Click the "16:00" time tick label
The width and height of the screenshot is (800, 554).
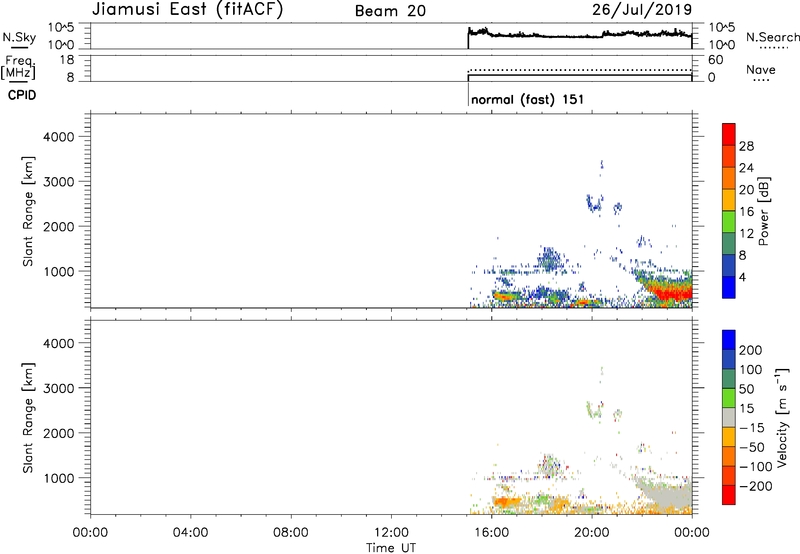491,533
